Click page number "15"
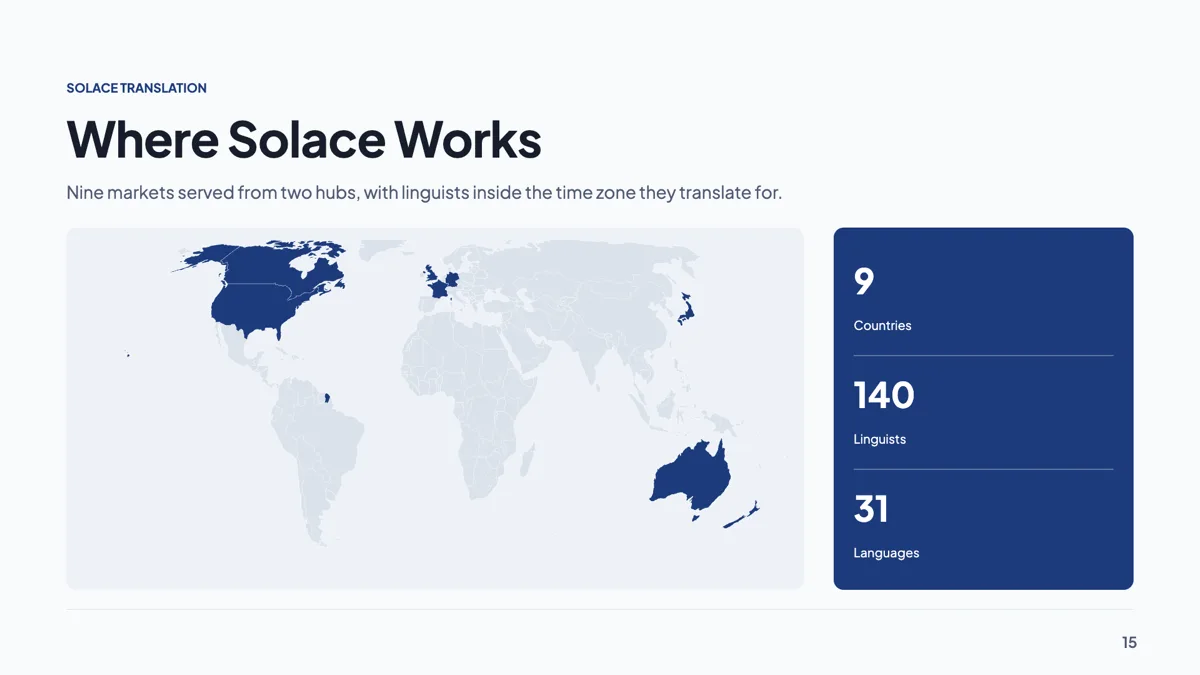1200x675 pixels. tap(1129, 643)
